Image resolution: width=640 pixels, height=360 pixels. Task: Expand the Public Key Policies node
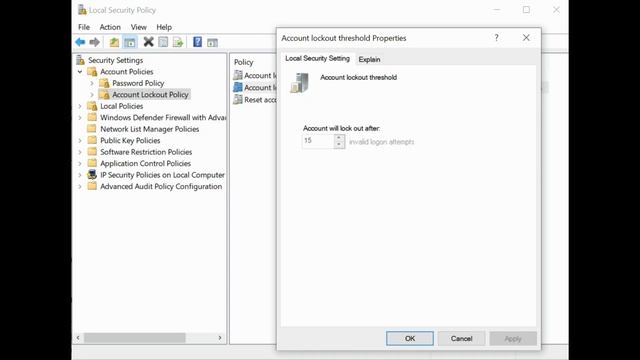tap(80, 140)
